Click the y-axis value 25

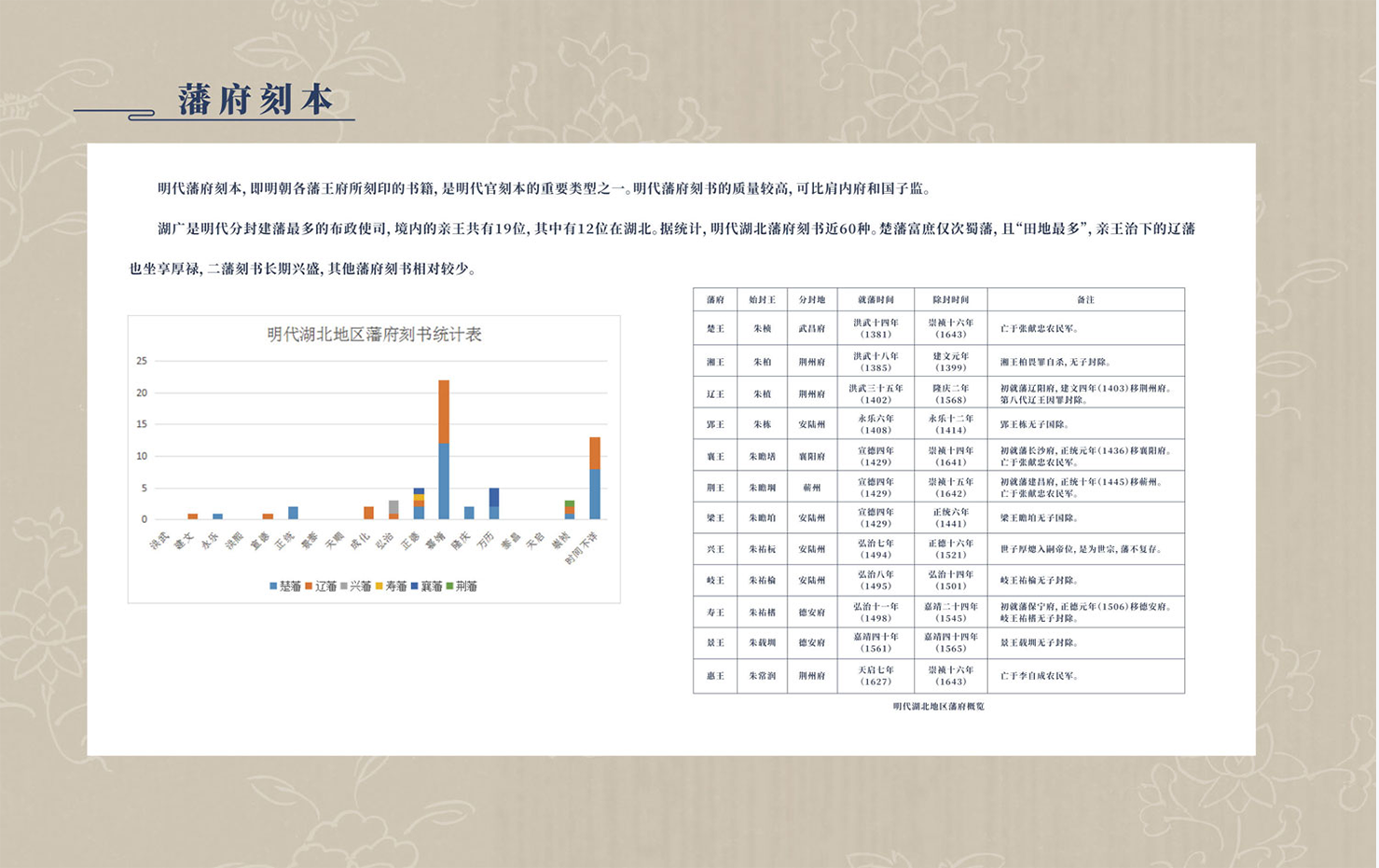142,361
